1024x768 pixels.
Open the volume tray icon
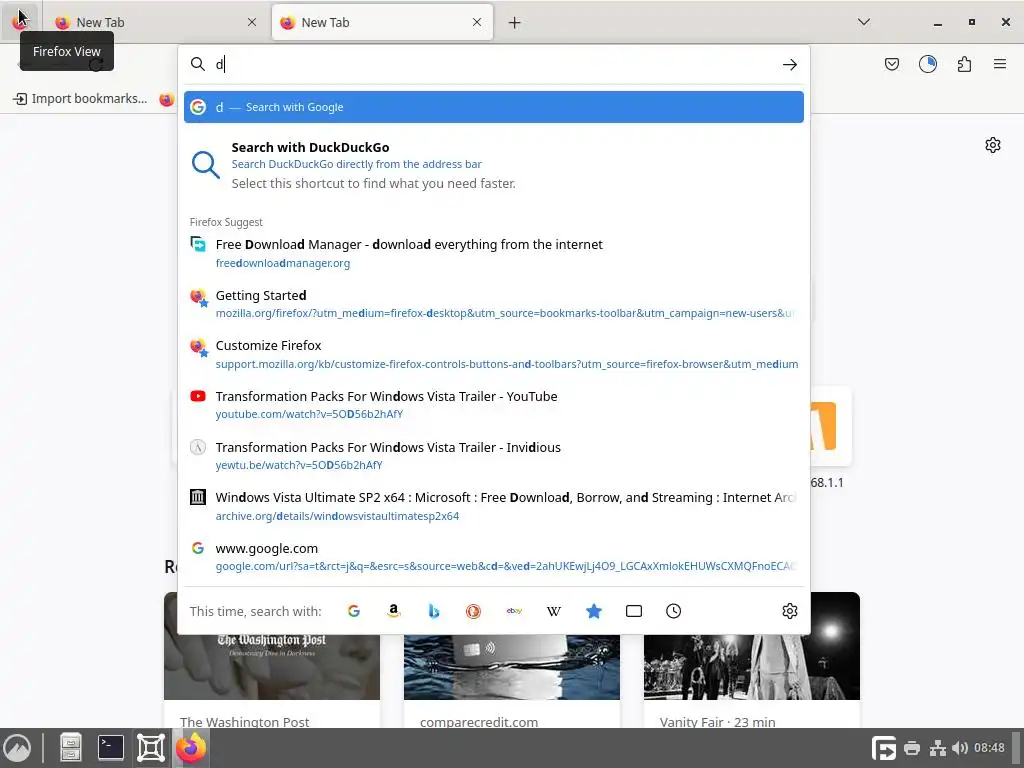959,748
